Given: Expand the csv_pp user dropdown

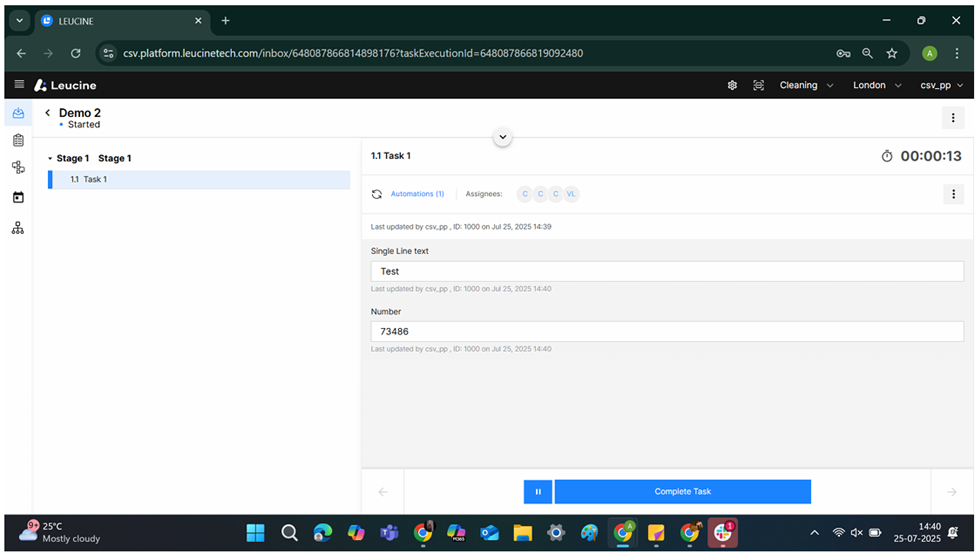Looking at the screenshot, I should 942,85.
